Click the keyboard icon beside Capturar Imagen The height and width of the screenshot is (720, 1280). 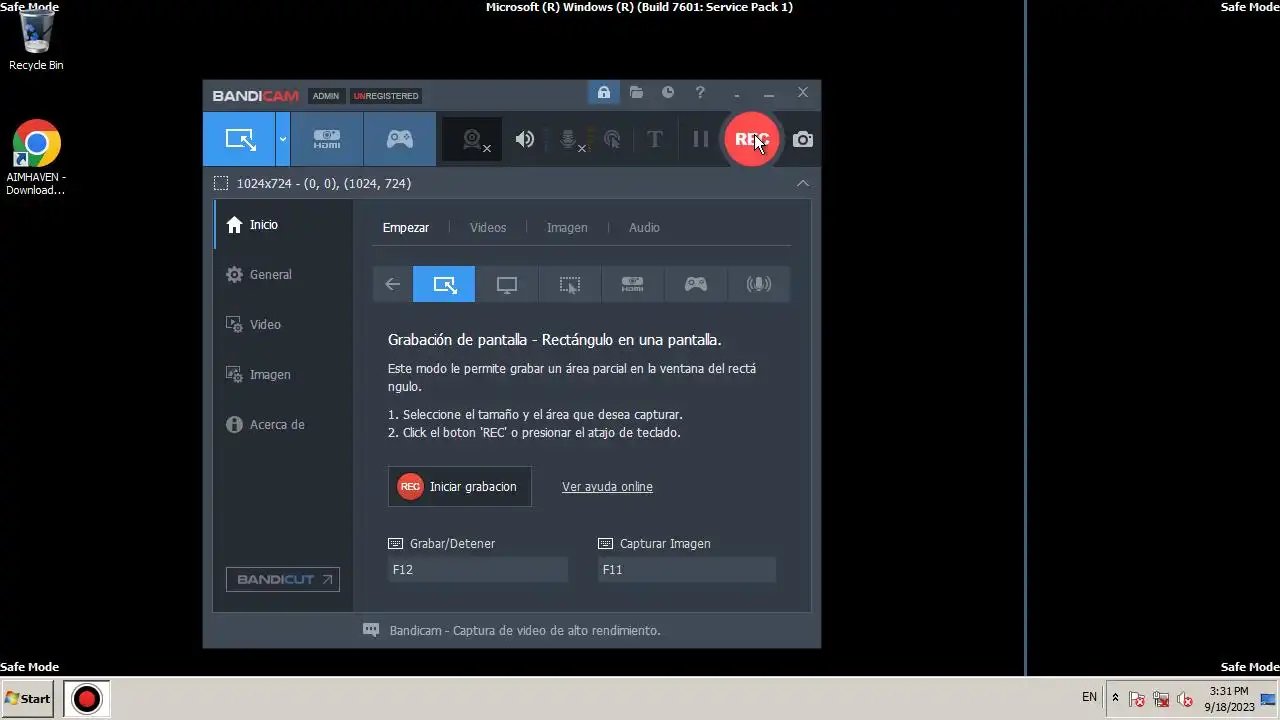pyautogui.click(x=605, y=544)
